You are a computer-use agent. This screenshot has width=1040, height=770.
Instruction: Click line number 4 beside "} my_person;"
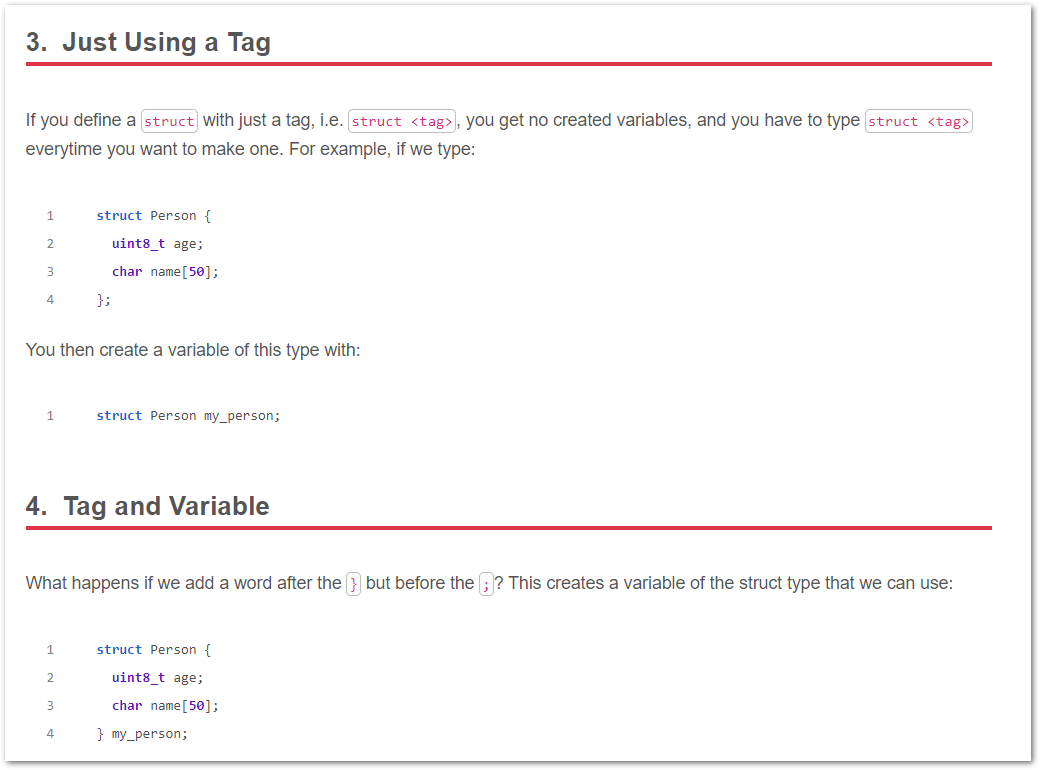click(50, 734)
